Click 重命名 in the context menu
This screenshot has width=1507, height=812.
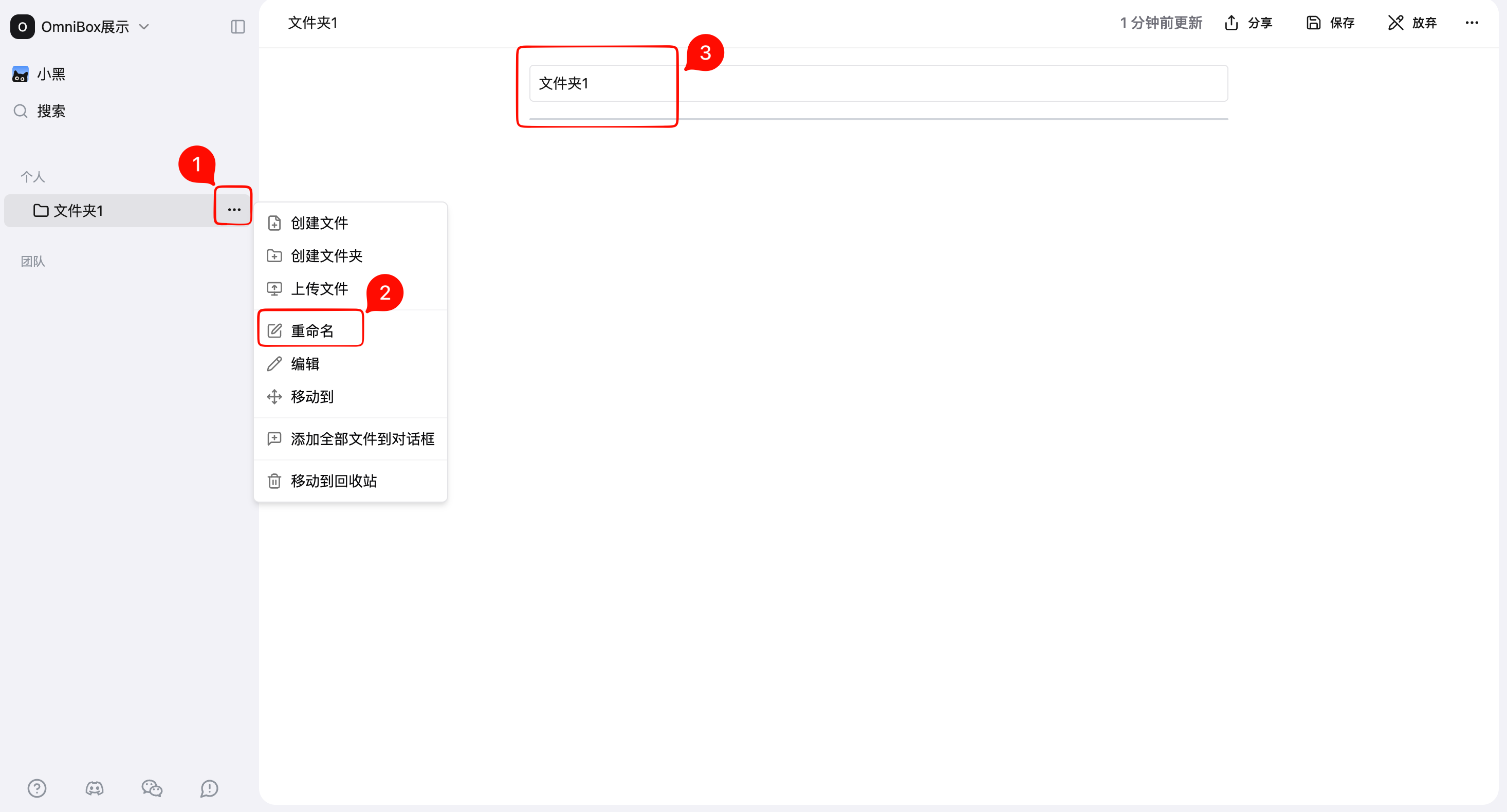click(x=312, y=331)
